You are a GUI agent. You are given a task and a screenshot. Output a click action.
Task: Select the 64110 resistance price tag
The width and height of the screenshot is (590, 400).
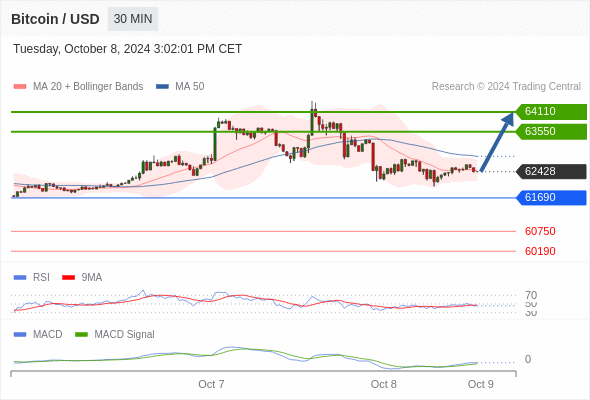coord(550,111)
